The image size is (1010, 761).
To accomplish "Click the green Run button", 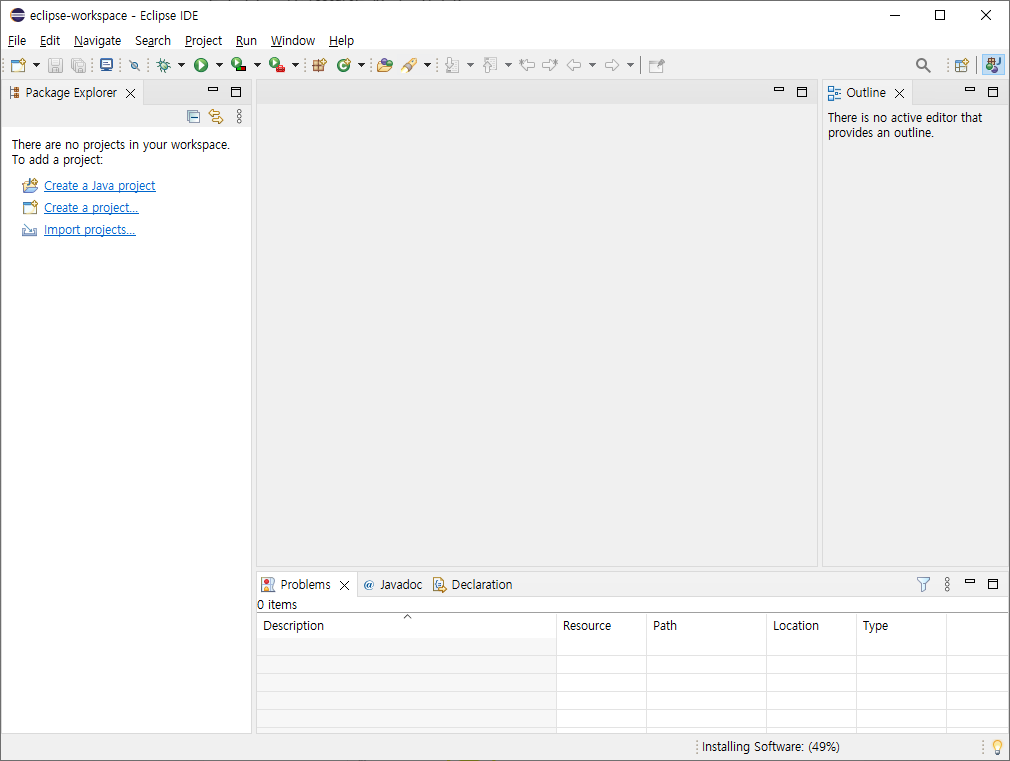I will [201, 65].
